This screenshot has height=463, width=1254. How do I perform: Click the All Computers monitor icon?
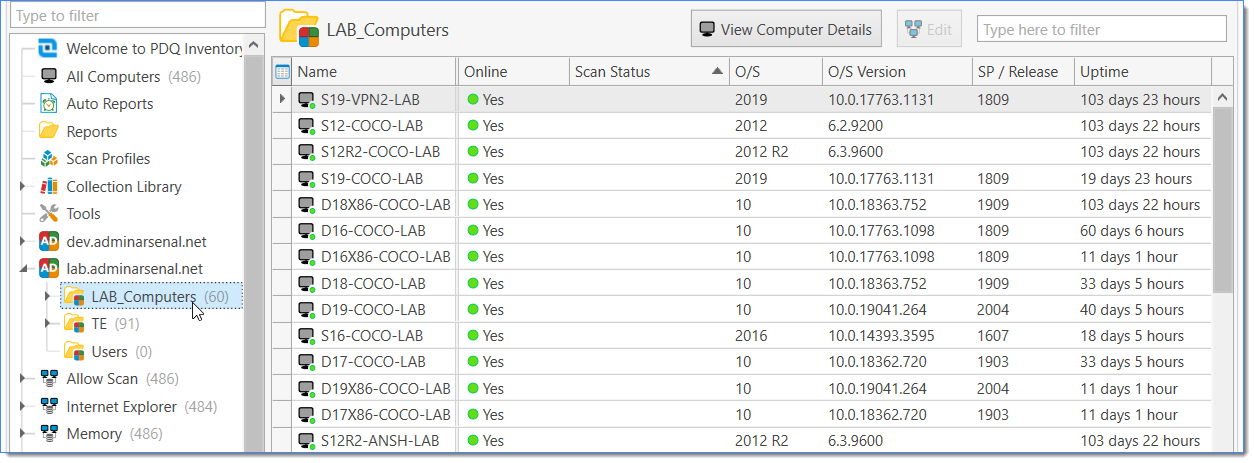click(x=48, y=77)
